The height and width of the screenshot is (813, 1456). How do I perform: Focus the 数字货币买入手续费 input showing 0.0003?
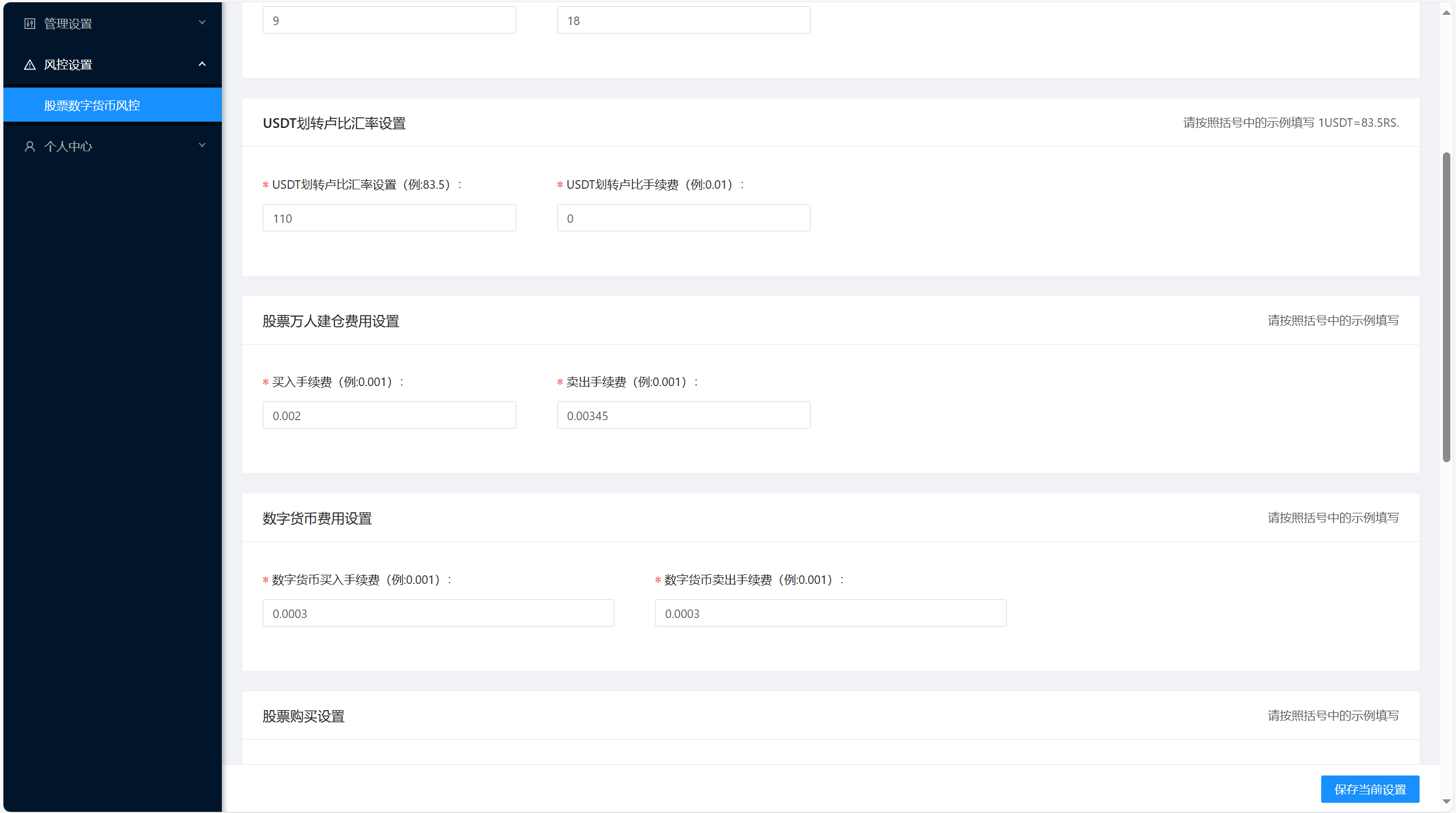point(437,613)
